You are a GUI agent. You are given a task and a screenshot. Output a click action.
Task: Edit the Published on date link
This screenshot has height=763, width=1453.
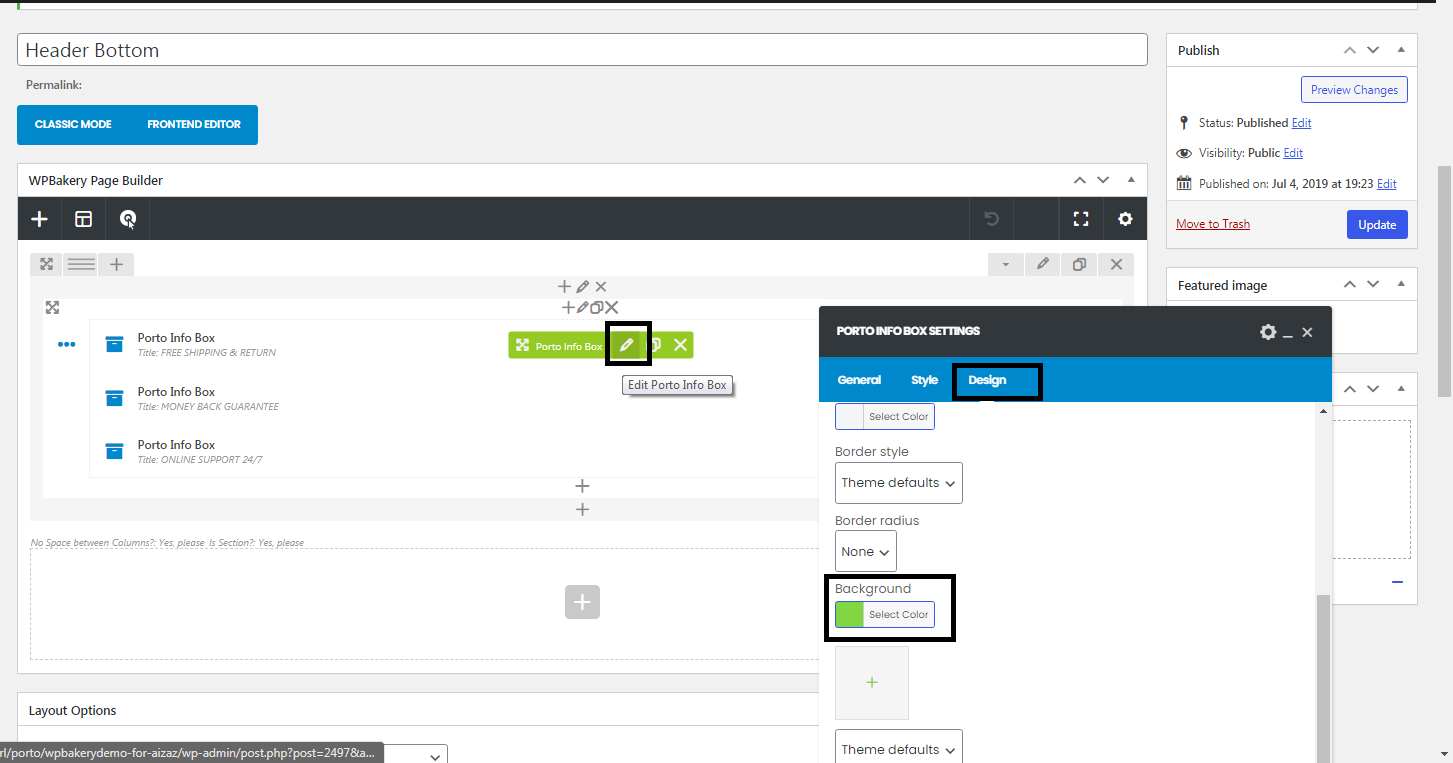coord(1386,184)
